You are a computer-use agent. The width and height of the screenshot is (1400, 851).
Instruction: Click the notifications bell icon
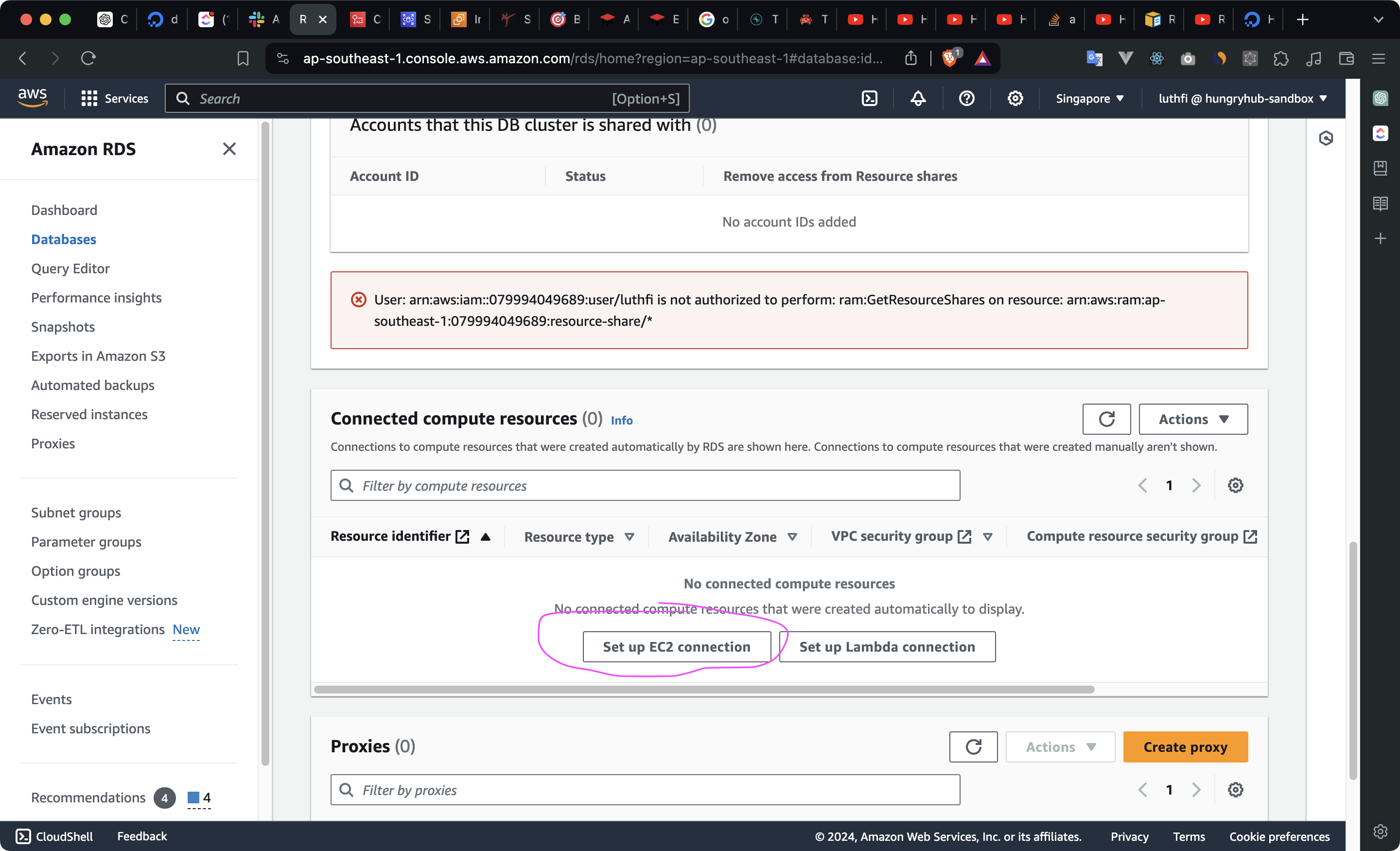918,98
